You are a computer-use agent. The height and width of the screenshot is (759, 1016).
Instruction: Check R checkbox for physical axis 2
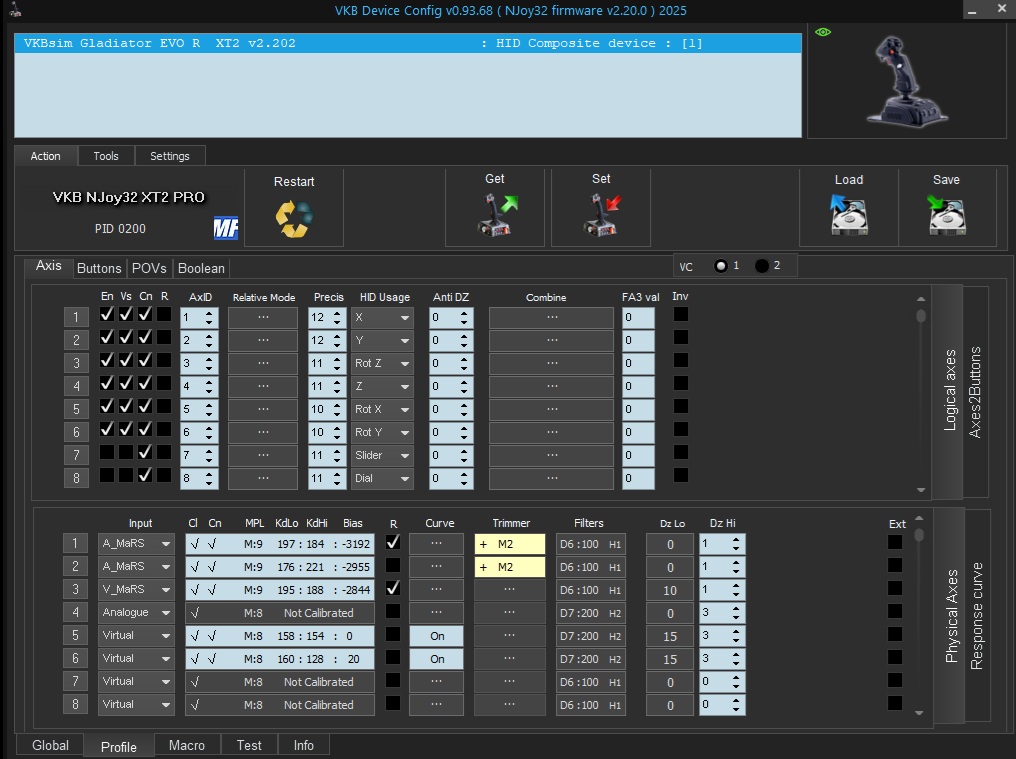pyautogui.click(x=393, y=565)
